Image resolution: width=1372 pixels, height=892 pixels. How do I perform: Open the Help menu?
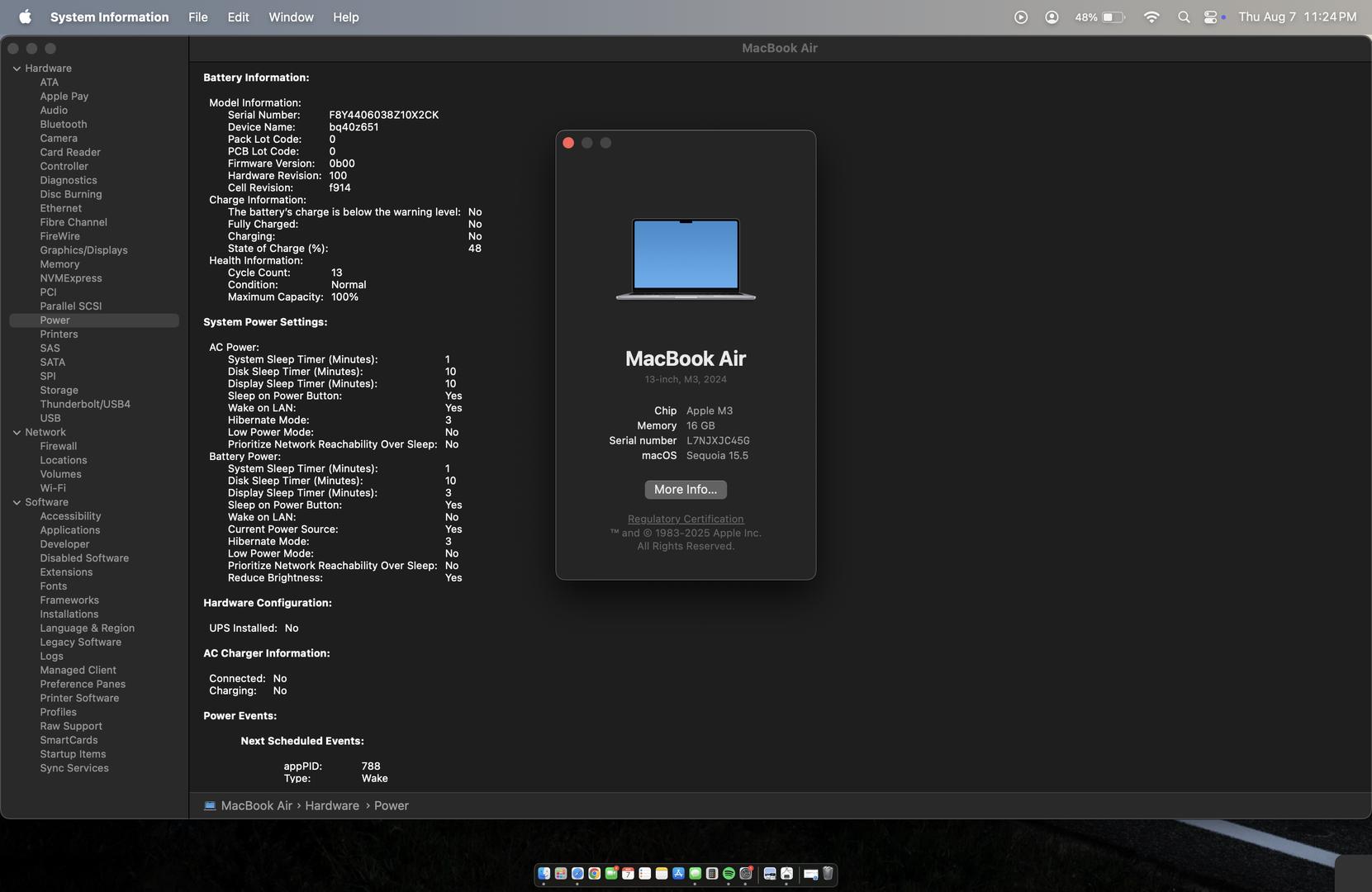(345, 17)
